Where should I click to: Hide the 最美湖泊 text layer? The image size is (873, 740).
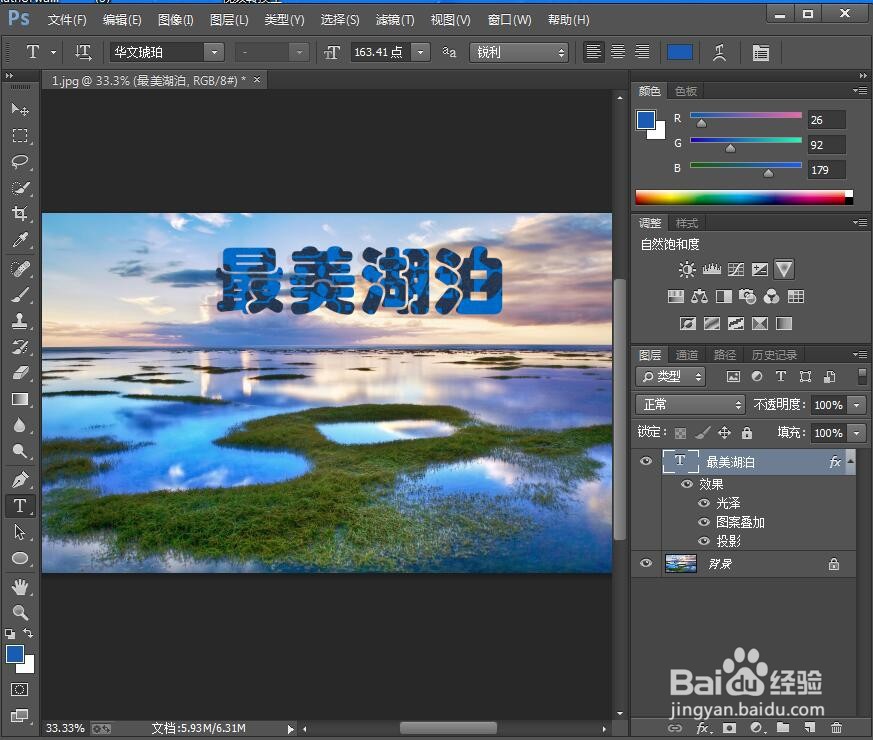pyautogui.click(x=646, y=461)
